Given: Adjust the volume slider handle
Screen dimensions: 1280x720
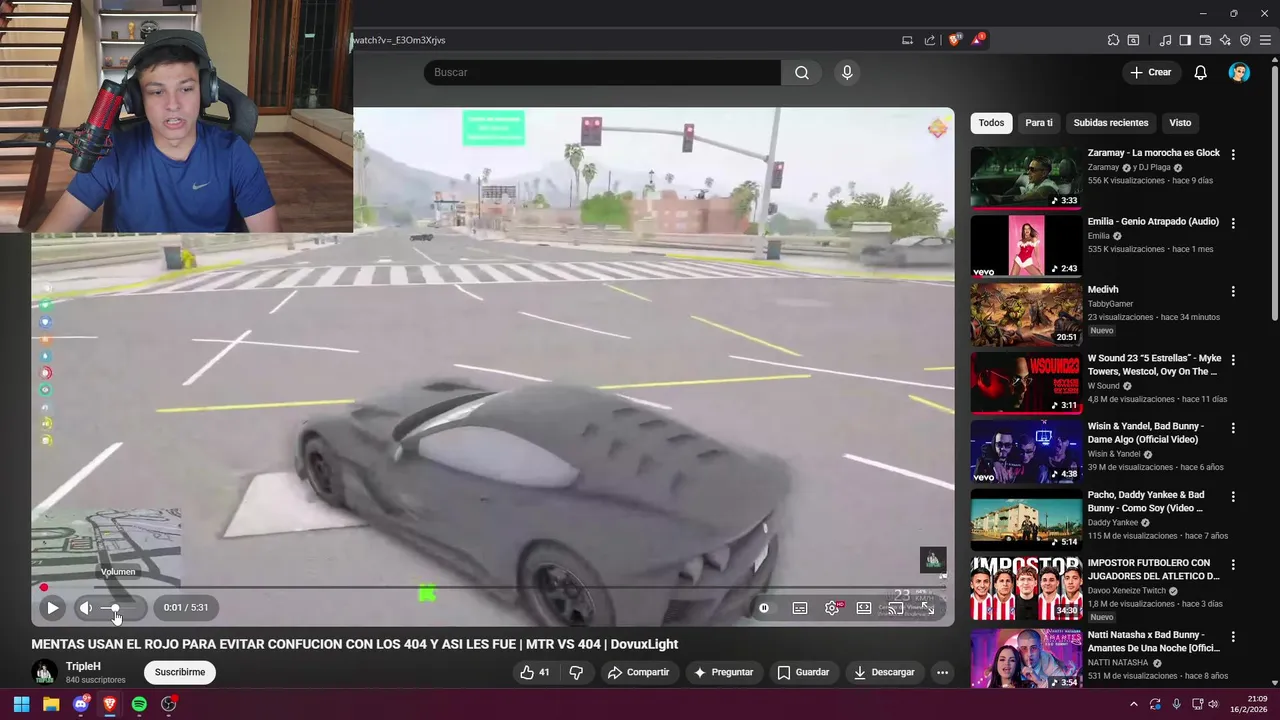Looking at the screenshot, I should [115, 607].
